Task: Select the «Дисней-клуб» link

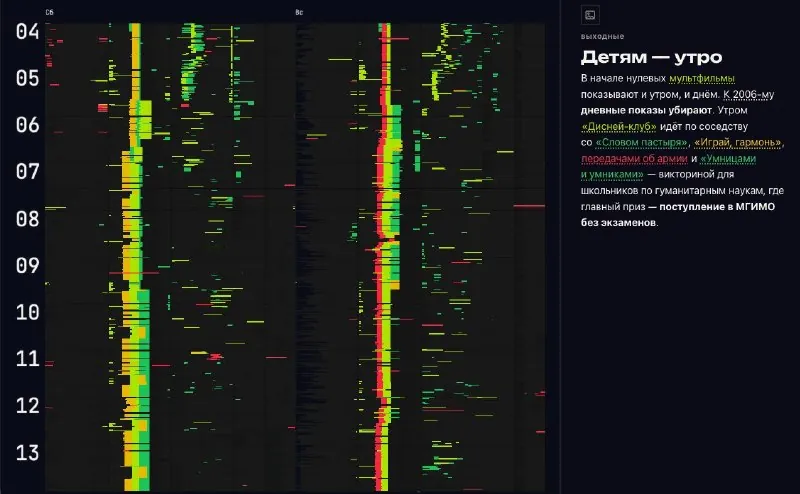Action: [618, 127]
